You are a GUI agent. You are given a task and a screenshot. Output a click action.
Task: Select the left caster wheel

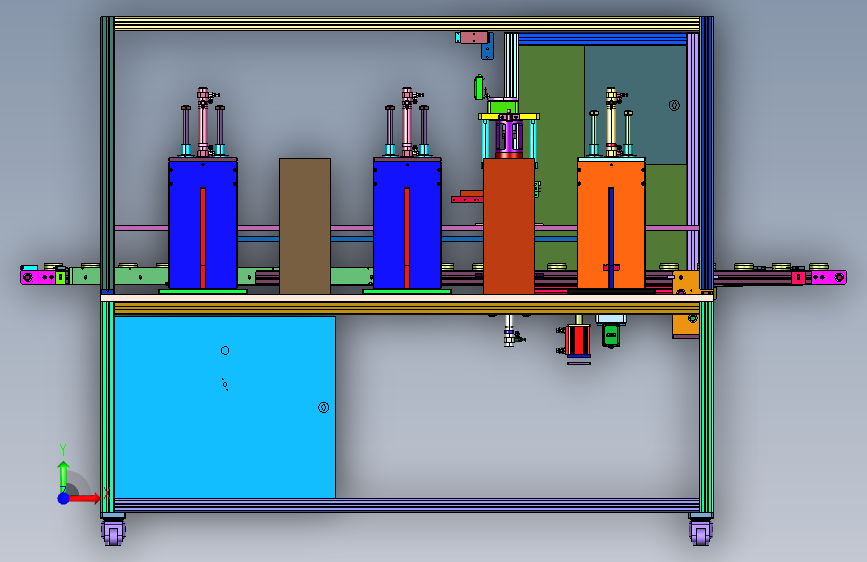[113, 532]
